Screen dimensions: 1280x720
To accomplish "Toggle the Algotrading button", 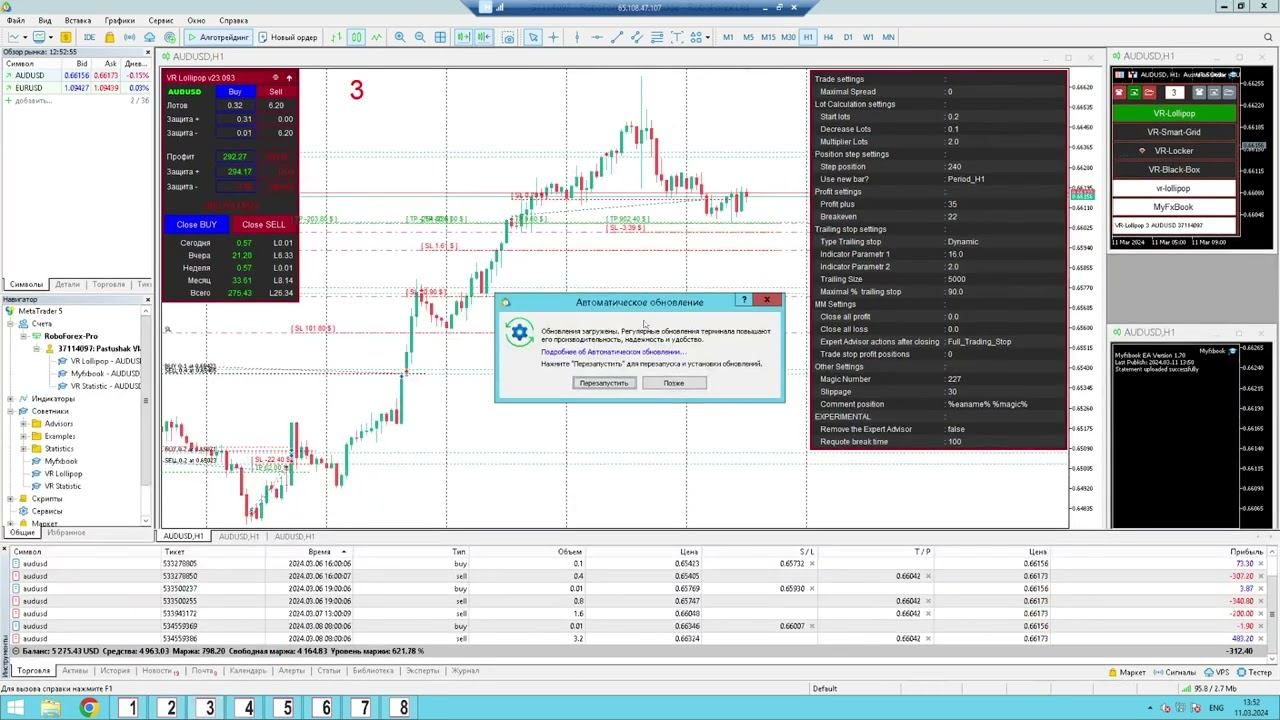I will pos(219,37).
